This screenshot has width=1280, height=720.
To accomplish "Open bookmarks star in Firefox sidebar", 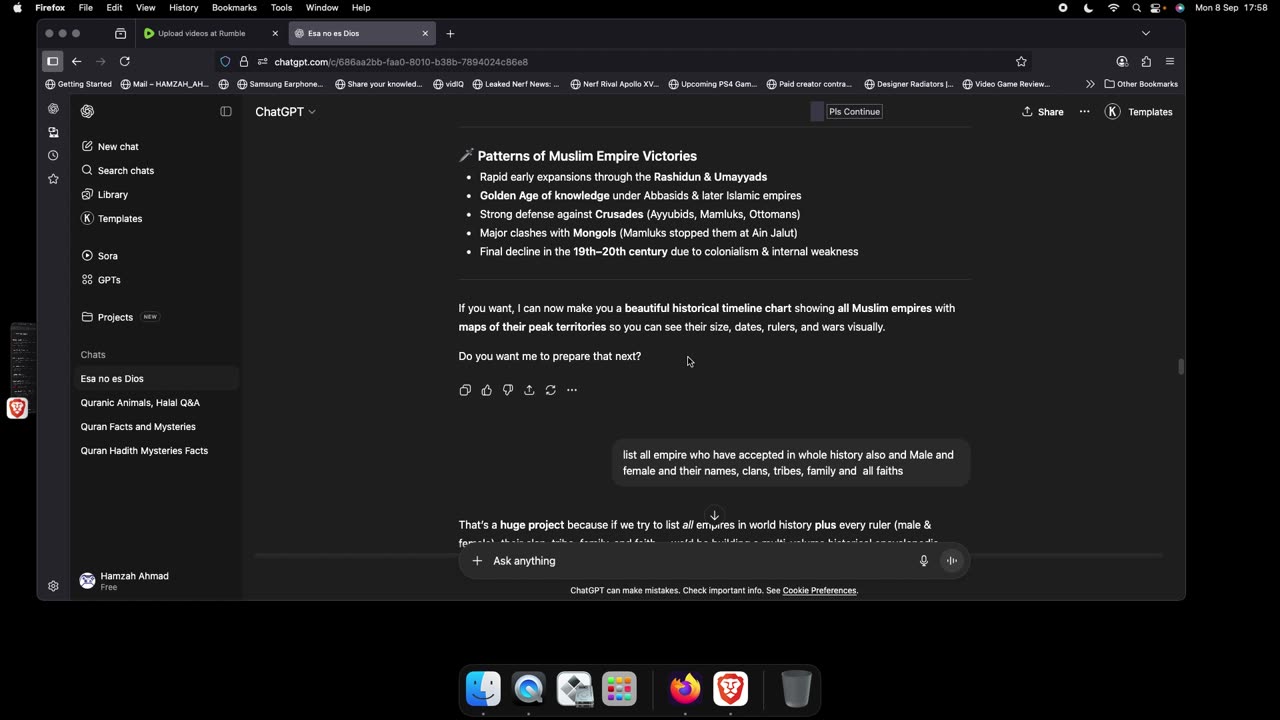I will coord(53,179).
